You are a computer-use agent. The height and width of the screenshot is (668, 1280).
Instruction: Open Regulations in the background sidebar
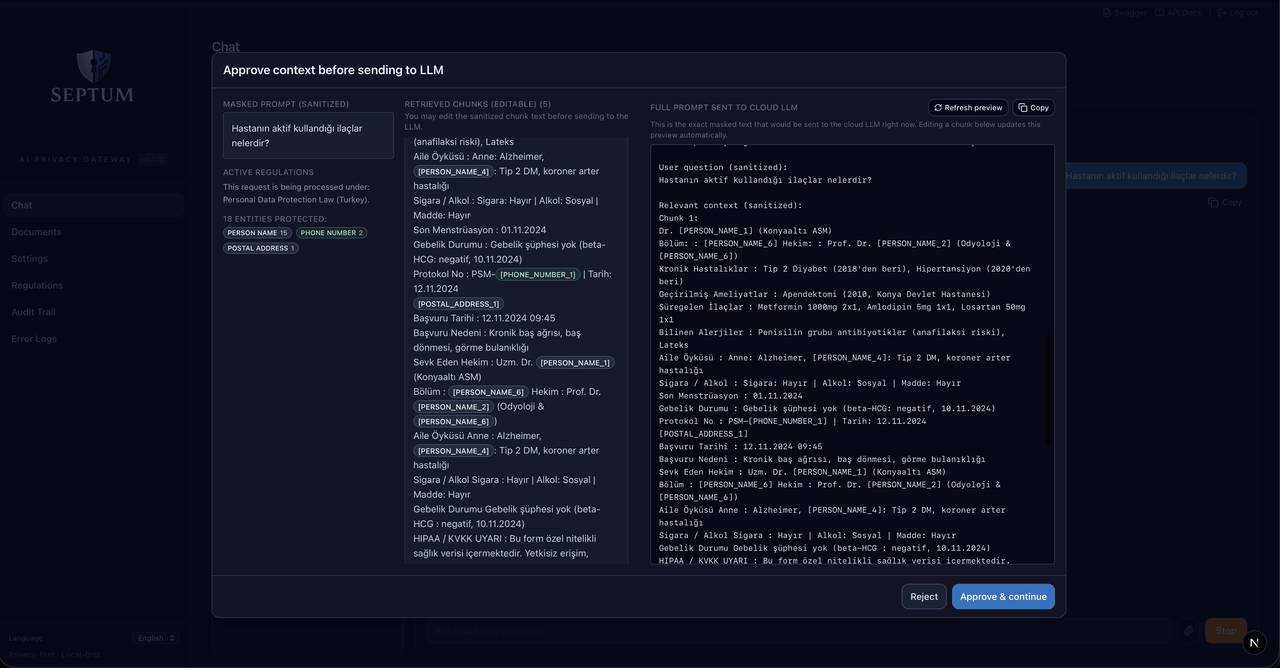coord(37,285)
